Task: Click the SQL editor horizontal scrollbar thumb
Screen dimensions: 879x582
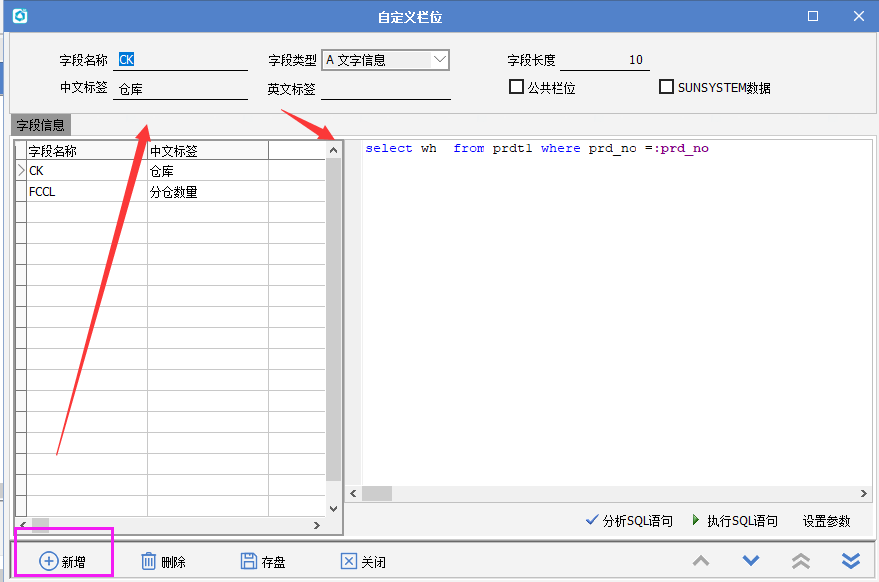Action: [x=377, y=493]
